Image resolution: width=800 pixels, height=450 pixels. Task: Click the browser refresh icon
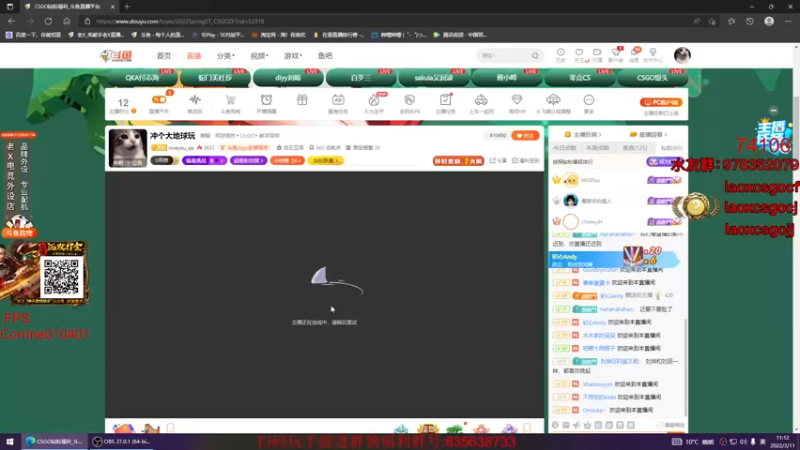coord(48,21)
